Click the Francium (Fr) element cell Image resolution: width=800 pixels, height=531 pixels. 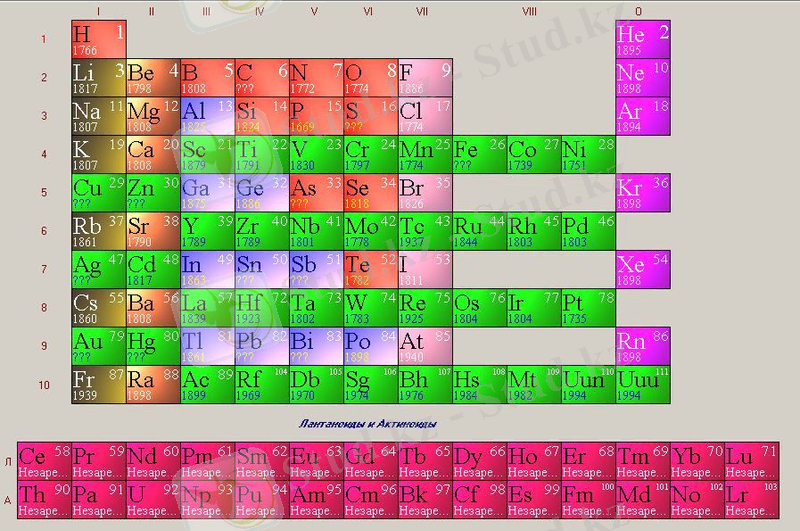(99, 385)
